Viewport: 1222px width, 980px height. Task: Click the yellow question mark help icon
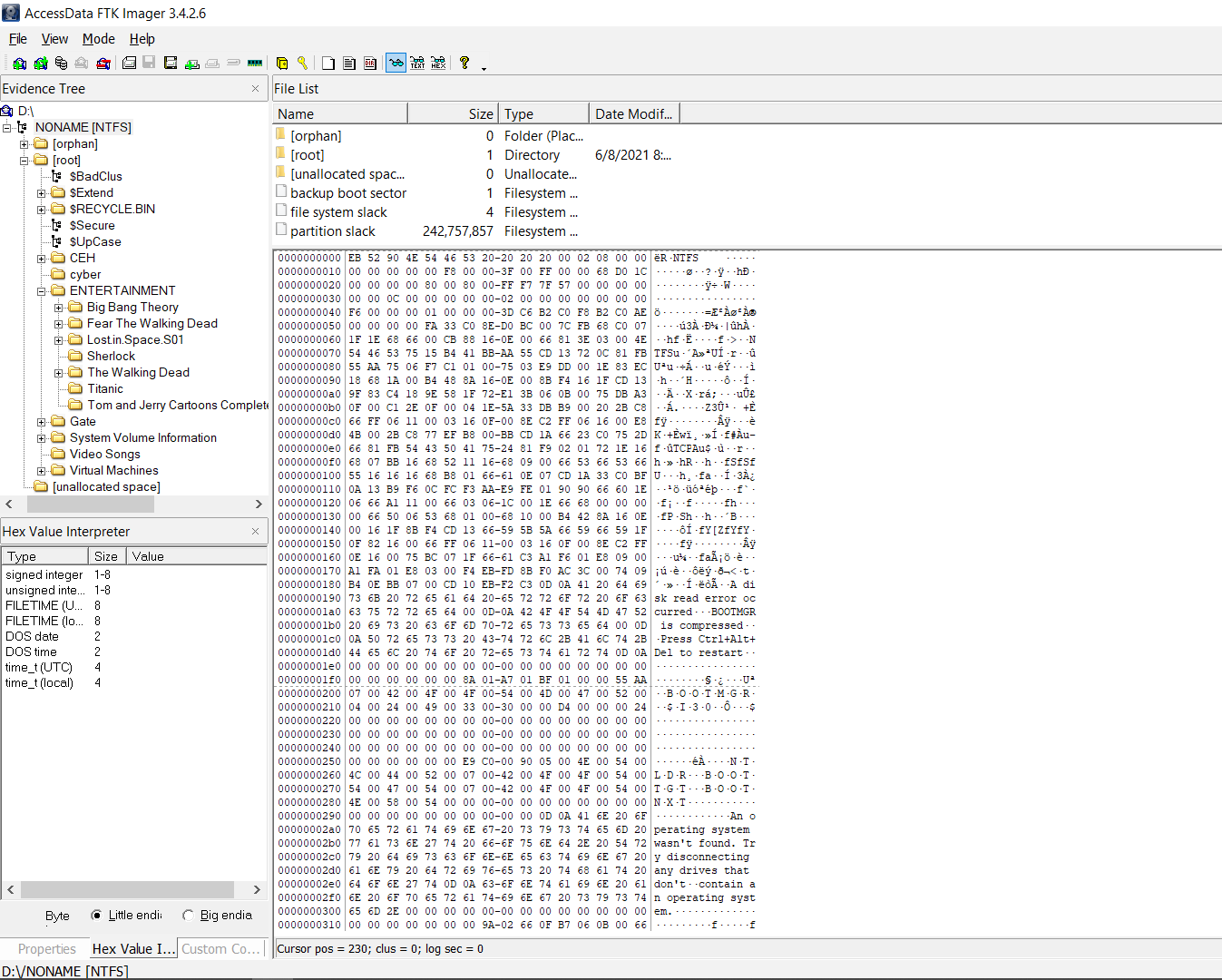464,63
